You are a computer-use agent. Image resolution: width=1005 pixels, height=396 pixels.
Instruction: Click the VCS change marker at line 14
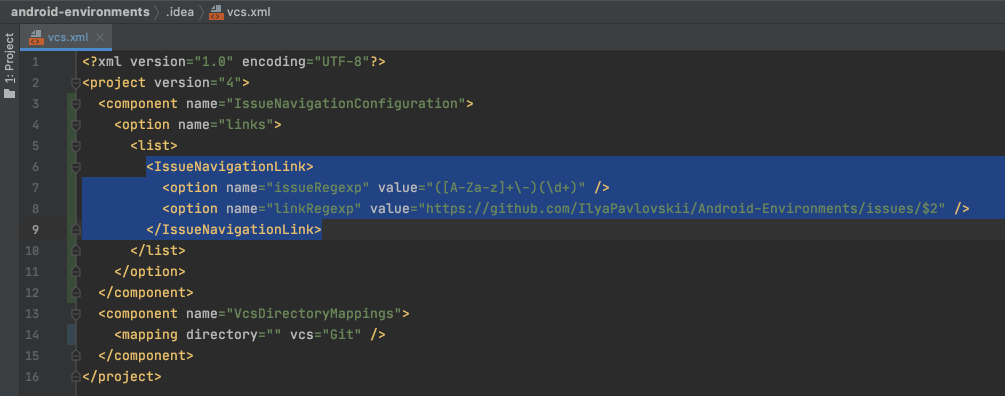(71, 334)
